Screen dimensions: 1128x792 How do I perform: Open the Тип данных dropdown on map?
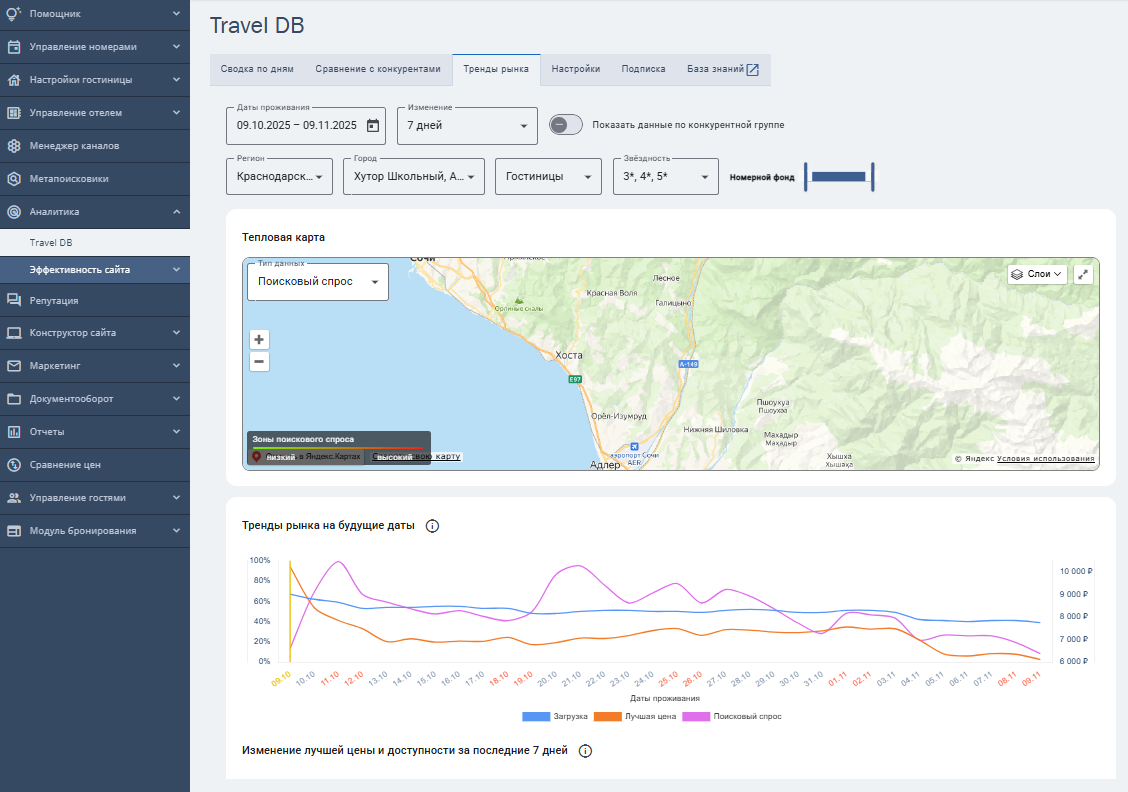(x=318, y=282)
